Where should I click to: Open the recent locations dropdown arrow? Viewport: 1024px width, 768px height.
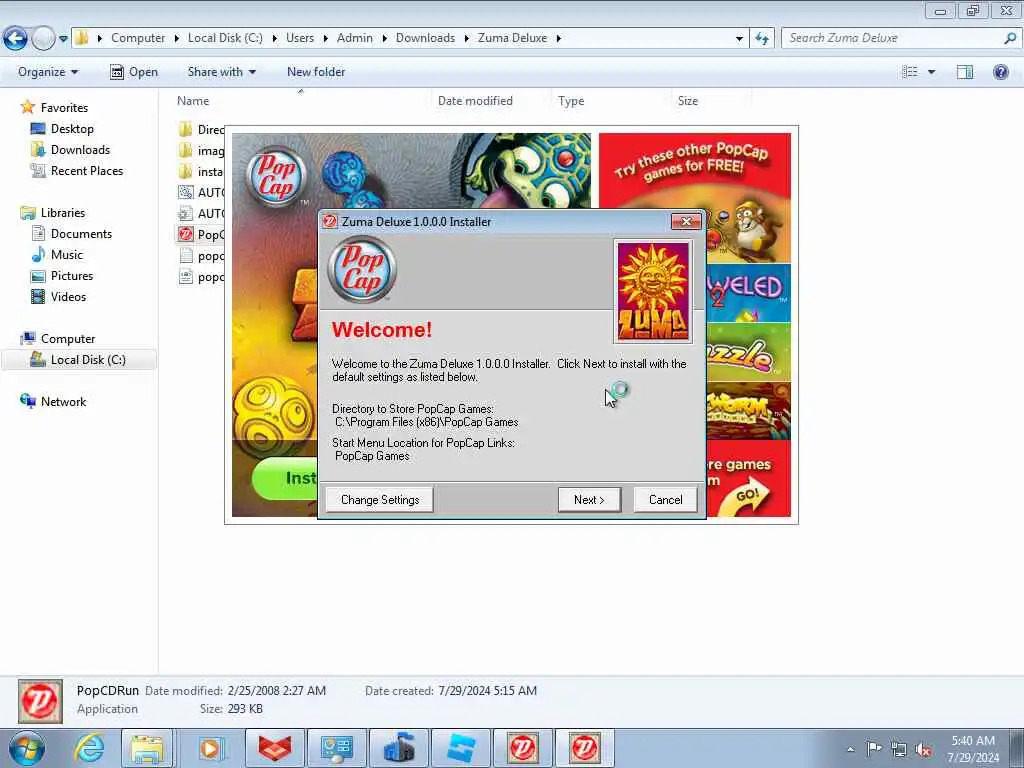click(63, 39)
